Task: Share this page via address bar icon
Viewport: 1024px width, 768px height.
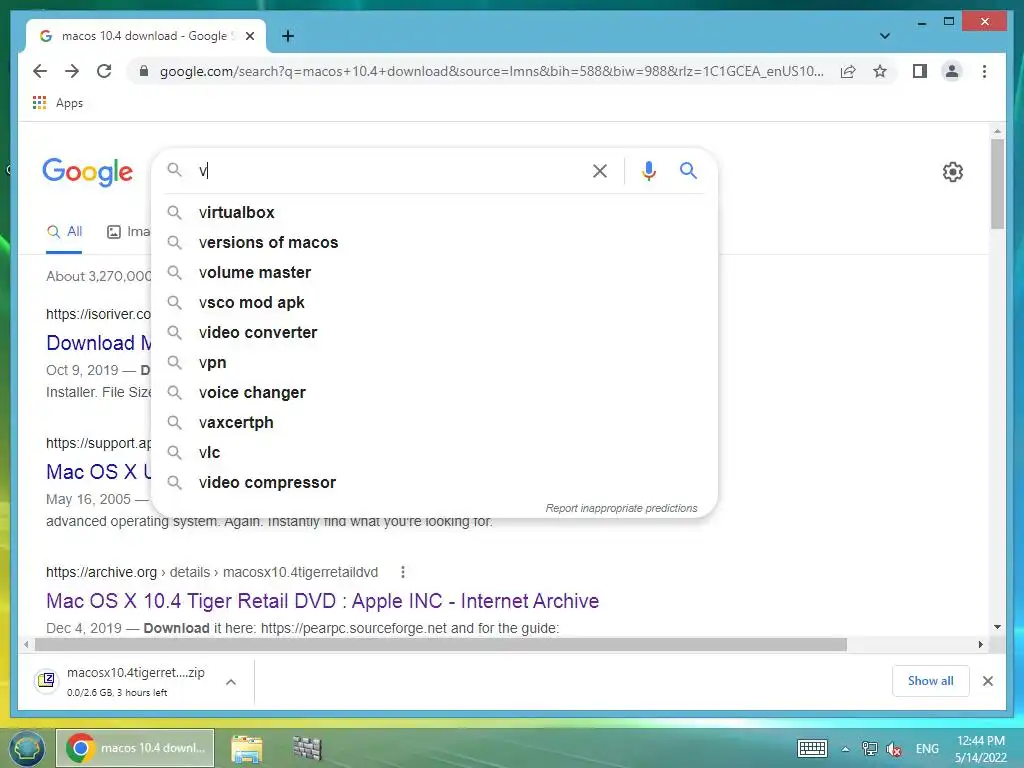Action: [848, 71]
